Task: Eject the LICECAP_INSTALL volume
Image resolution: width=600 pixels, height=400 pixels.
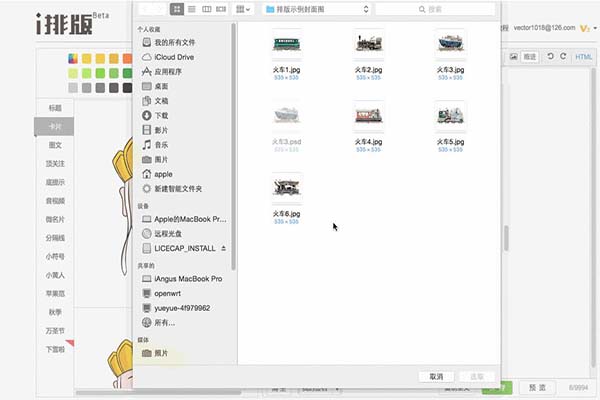Action: 224,247
